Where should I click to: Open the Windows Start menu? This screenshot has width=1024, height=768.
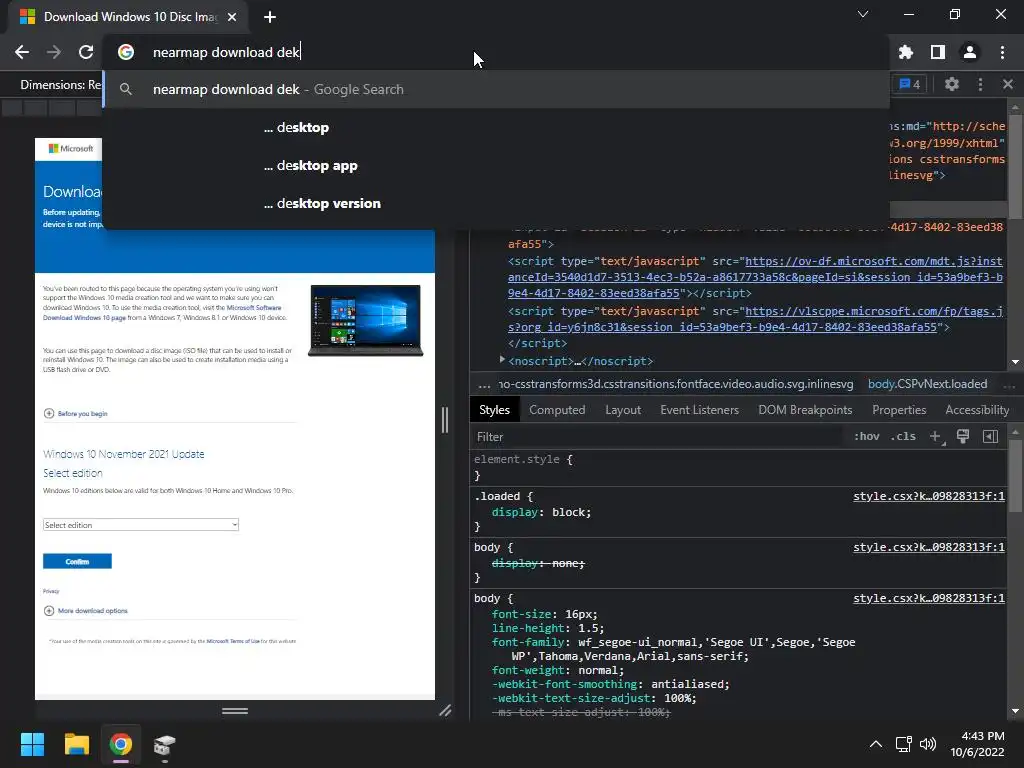point(32,744)
